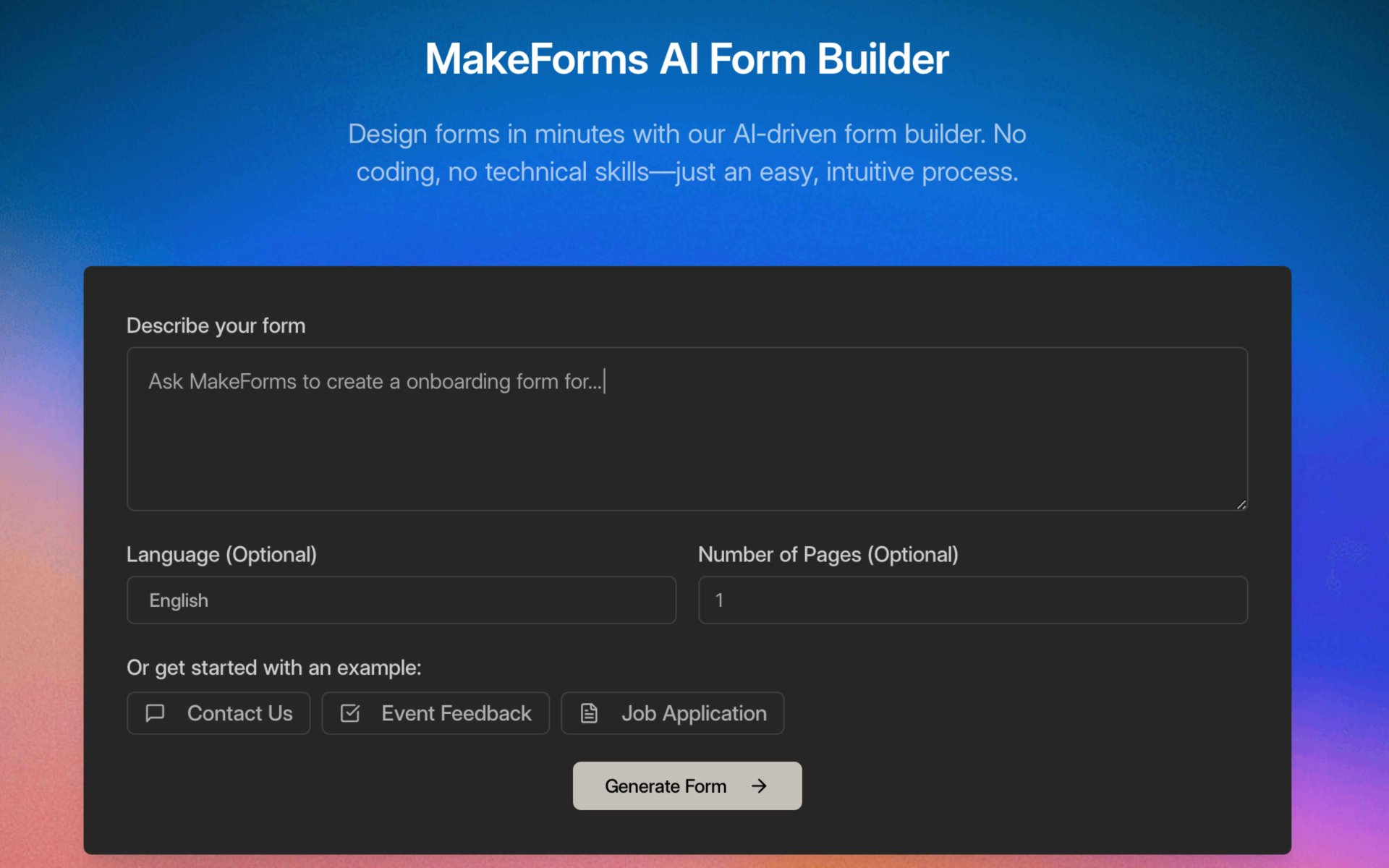Click the Number of Pages field
Screen dimensions: 1389x868
coord(972,600)
